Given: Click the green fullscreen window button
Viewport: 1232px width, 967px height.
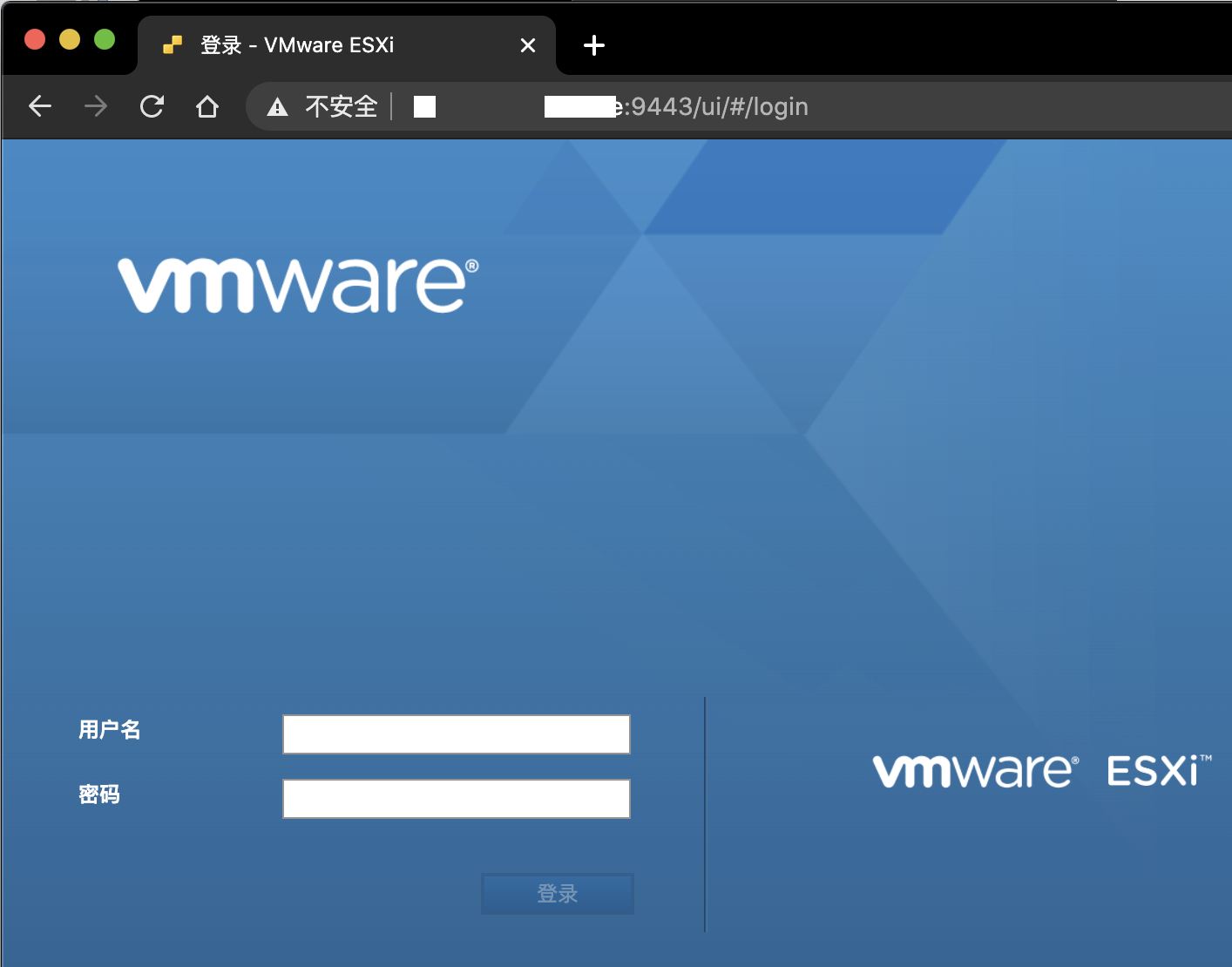Looking at the screenshot, I should pyautogui.click(x=105, y=39).
